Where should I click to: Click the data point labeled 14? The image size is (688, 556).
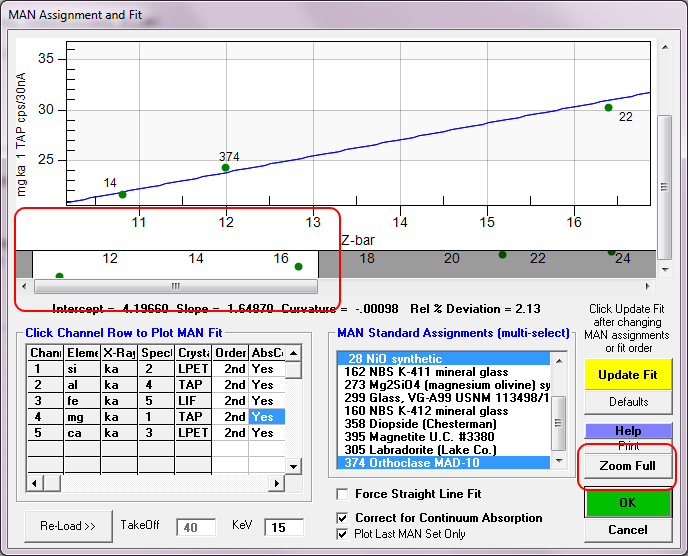(122, 194)
